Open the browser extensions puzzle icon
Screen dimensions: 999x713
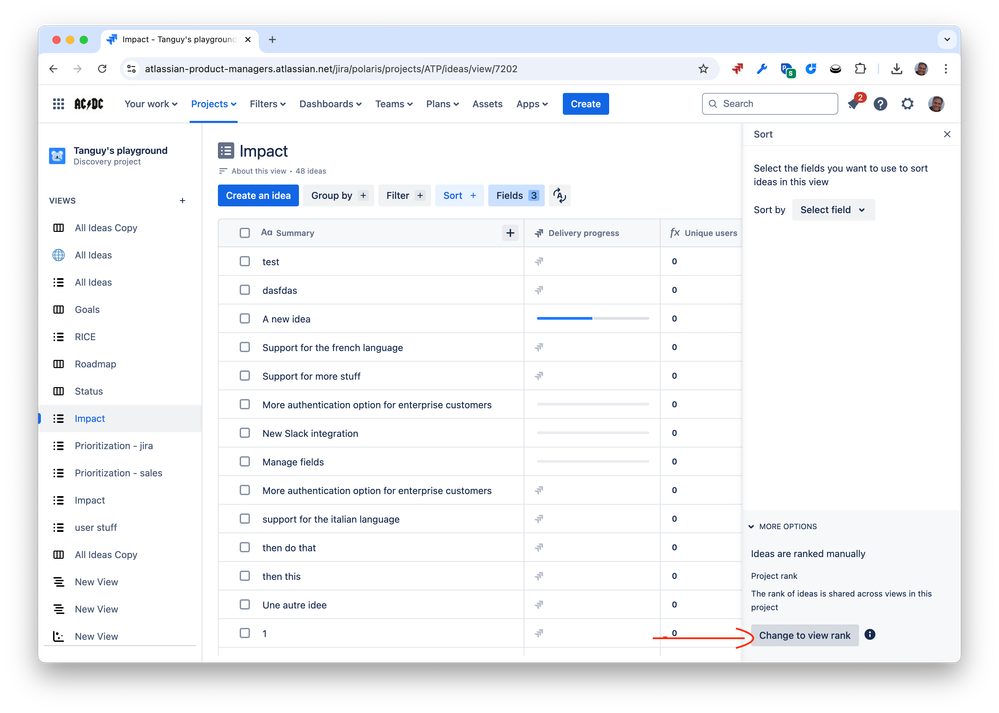tap(859, 69)
